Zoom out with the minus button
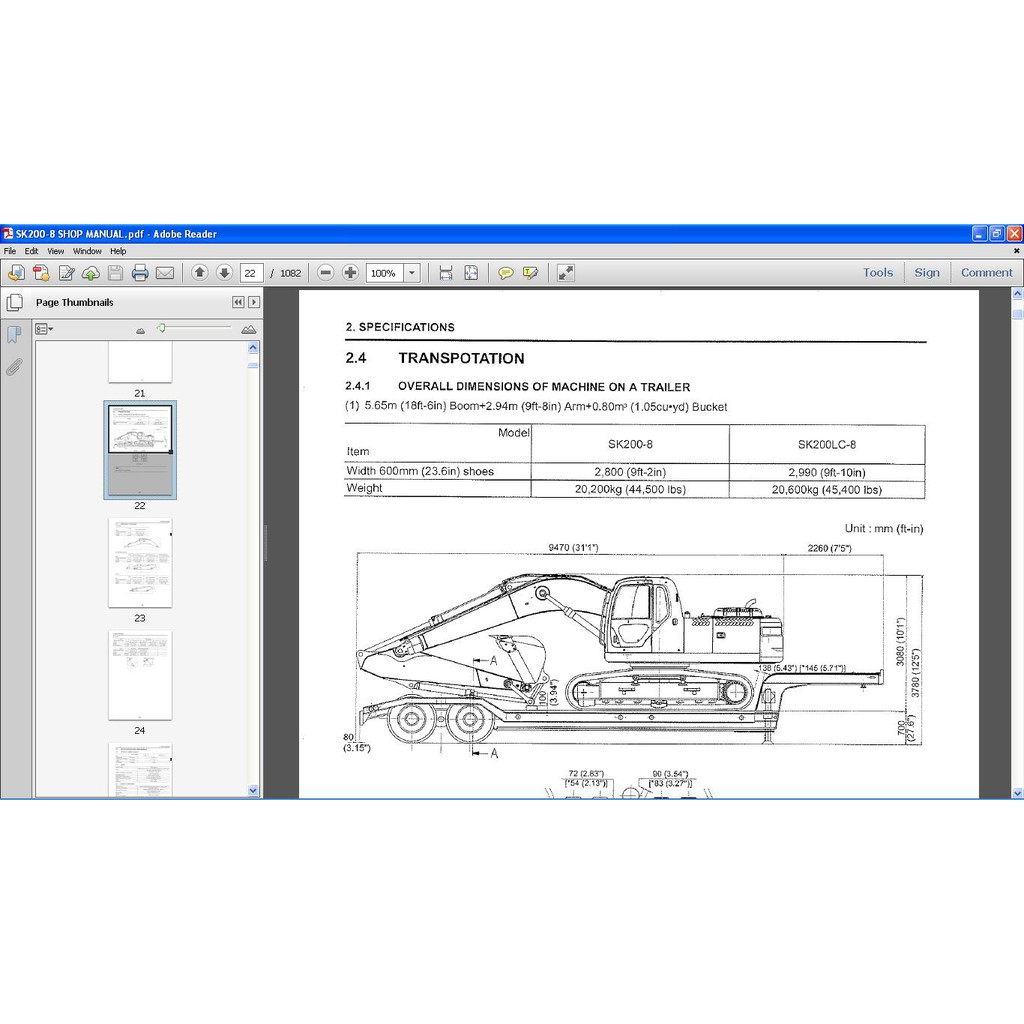Viewport: 1024px width, 1024px height. (x=326, y=273)
